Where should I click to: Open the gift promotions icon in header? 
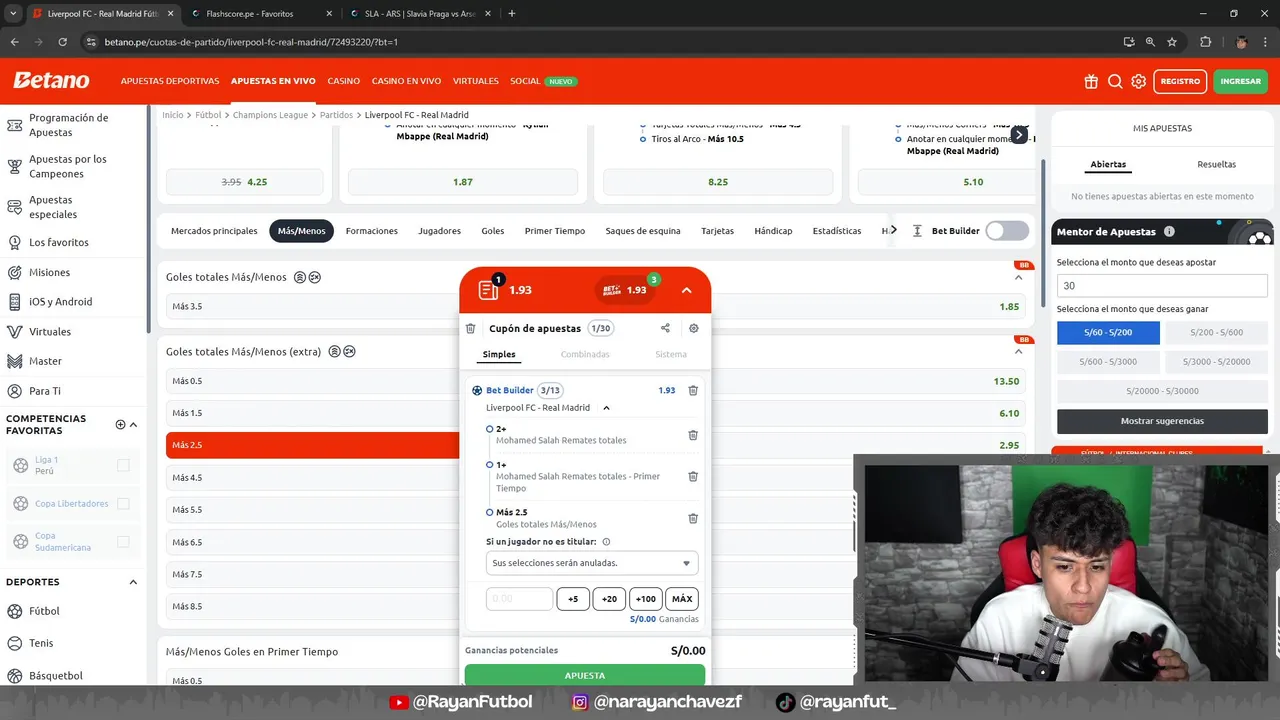coord(1091,81)
